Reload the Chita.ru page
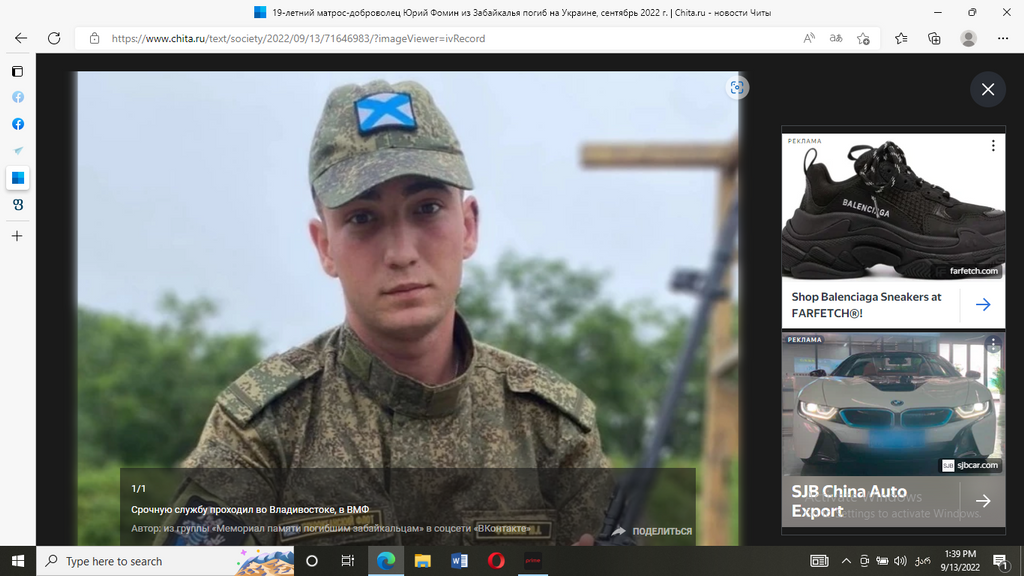Image resolution: width=1024 pixels, height=576 pixels. pyautogui.click(x=54, y=39)
